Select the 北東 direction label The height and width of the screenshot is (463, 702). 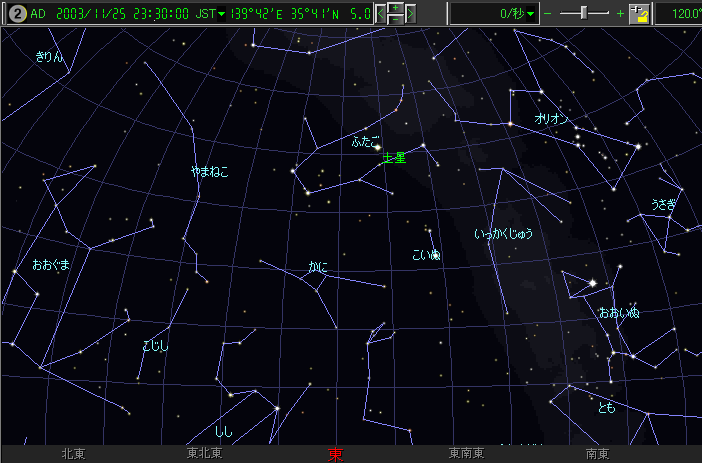click(73, 454)
